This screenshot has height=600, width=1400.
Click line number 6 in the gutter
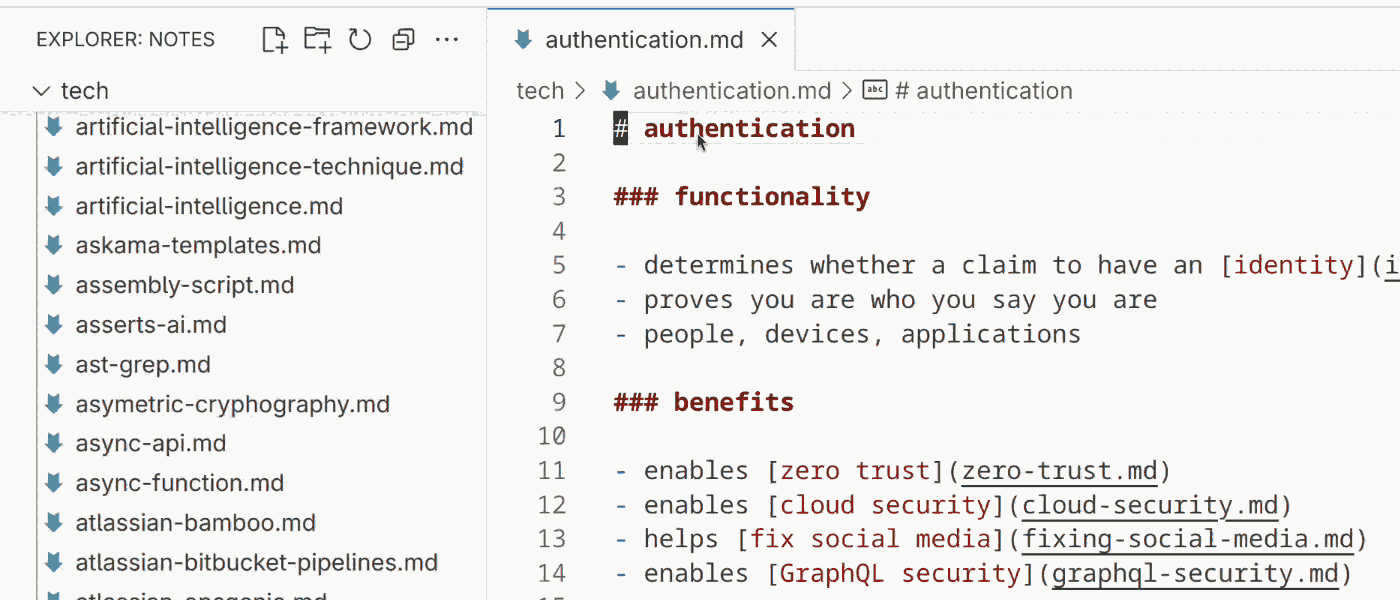558,300
